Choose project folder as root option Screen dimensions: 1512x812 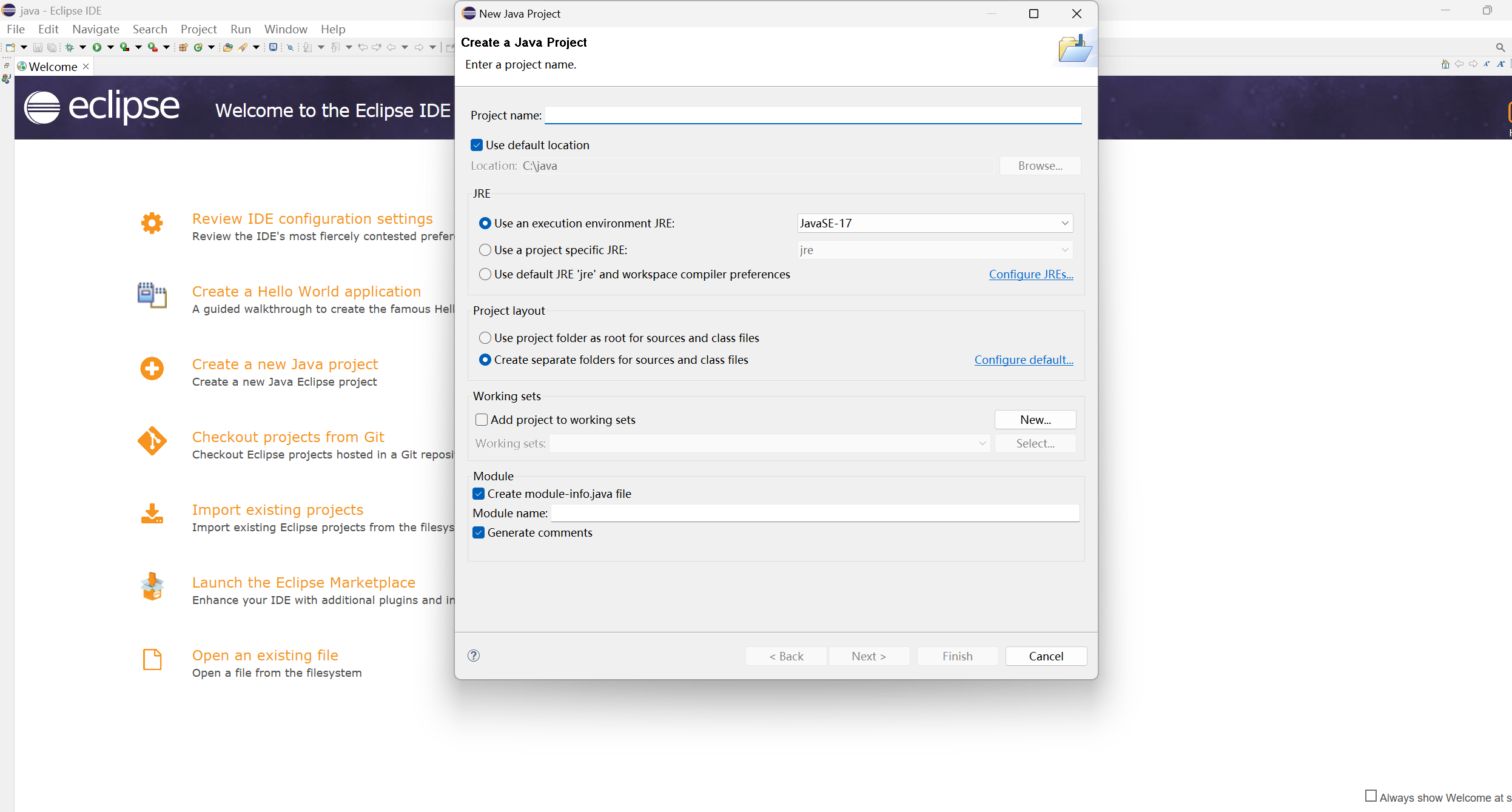click(485, 338)
